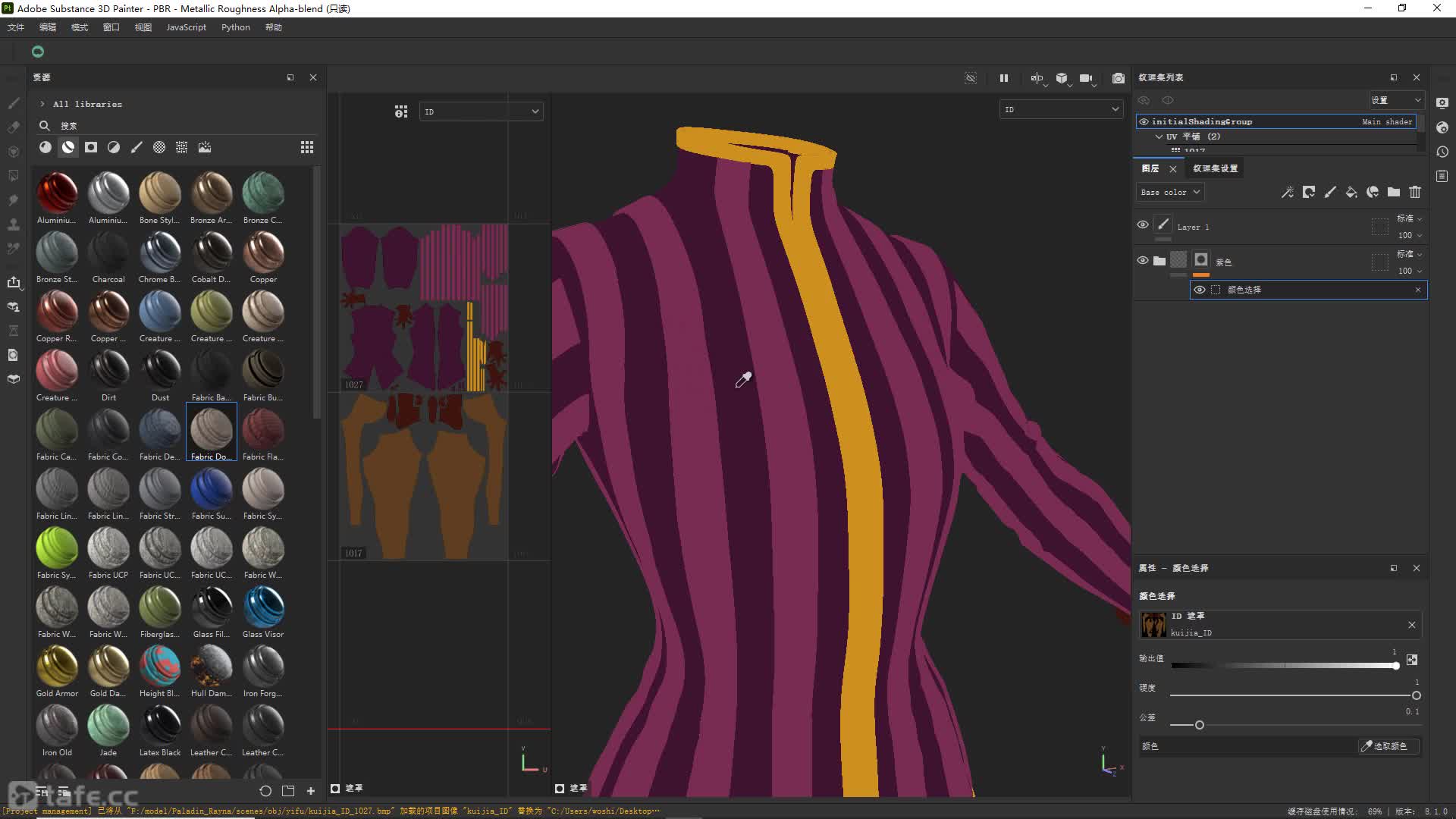Screen dimensions: 1456x819
Task: Add a fill layer with bucket icon
Action: (x=1351, y=193)
